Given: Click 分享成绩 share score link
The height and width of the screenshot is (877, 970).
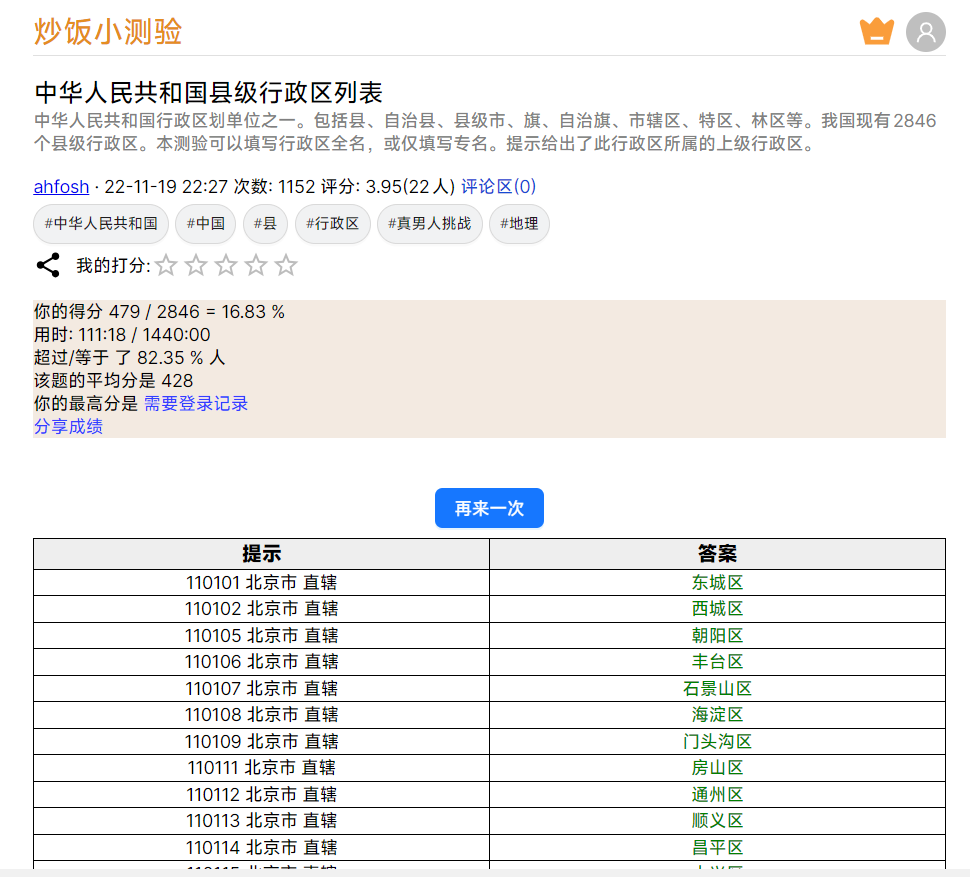Looking at the screenshot, I should [x=68, y=426].
